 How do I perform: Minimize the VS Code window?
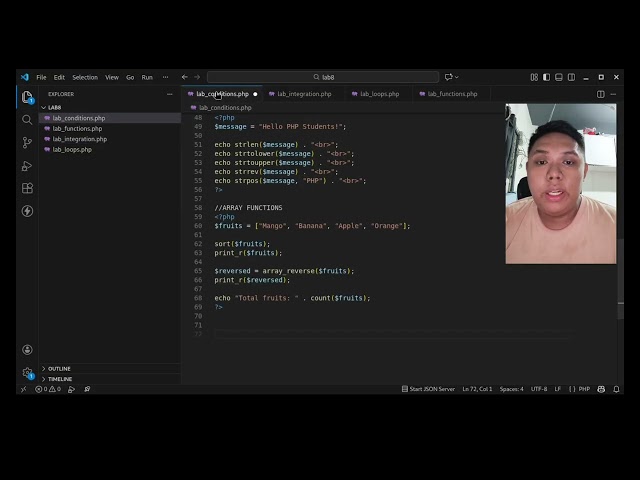click(586, 77)
